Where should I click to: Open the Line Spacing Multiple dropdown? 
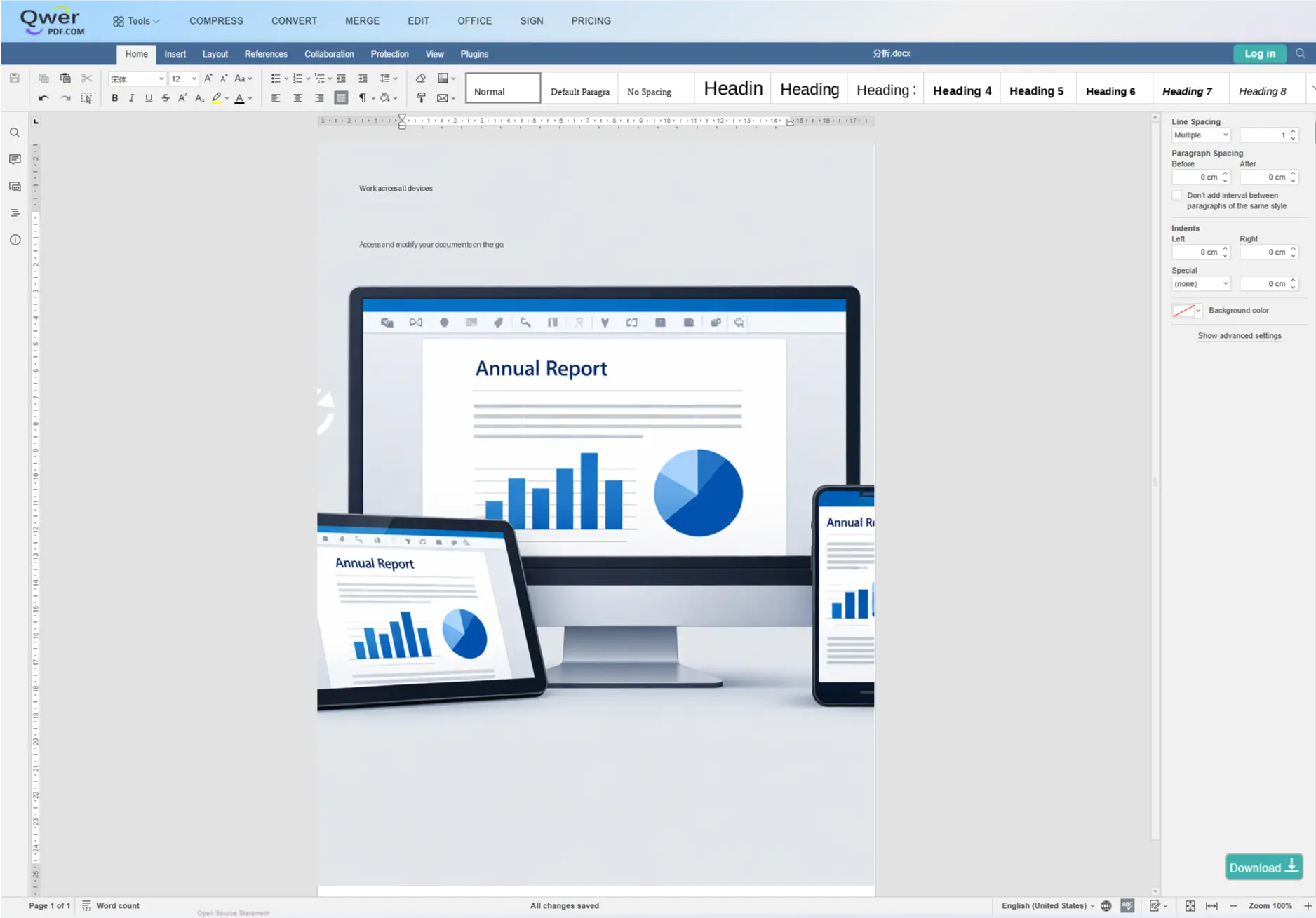1201,135
